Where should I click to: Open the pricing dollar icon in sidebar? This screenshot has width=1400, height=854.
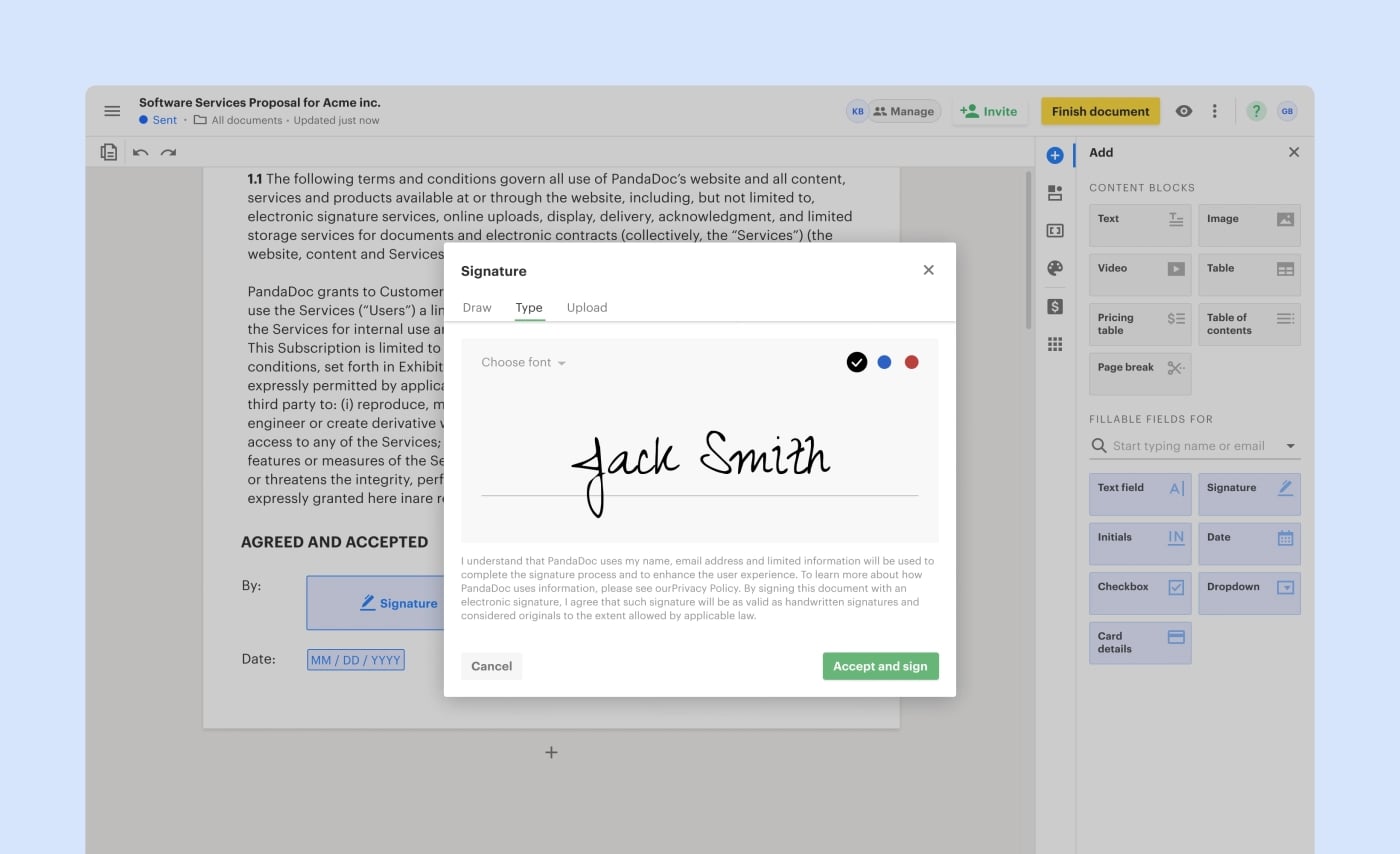(1054, 306)
